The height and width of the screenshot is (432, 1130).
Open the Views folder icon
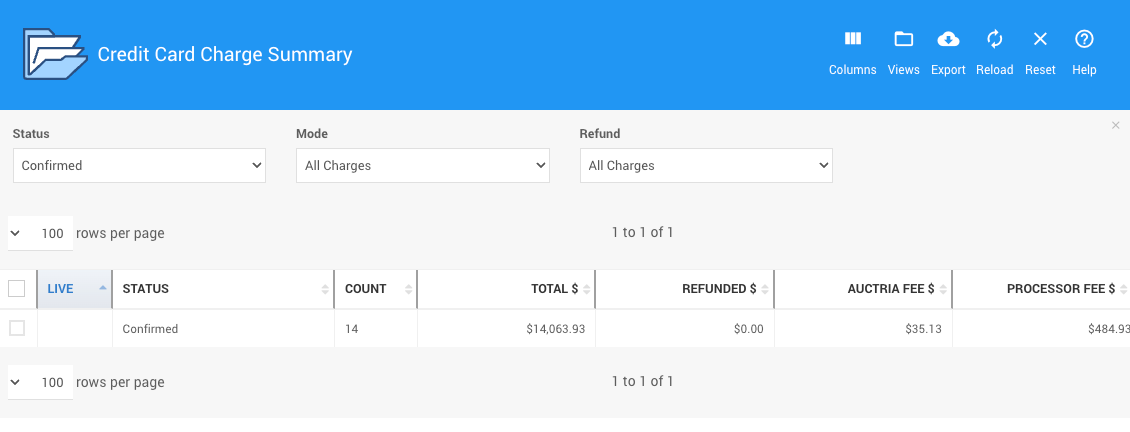(x=903, y=40)
